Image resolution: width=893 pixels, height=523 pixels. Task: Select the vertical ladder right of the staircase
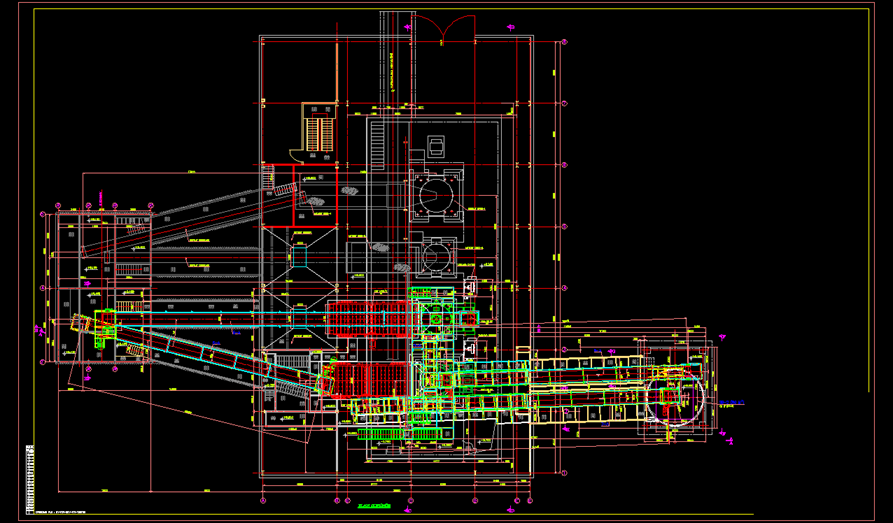[378, 135]
